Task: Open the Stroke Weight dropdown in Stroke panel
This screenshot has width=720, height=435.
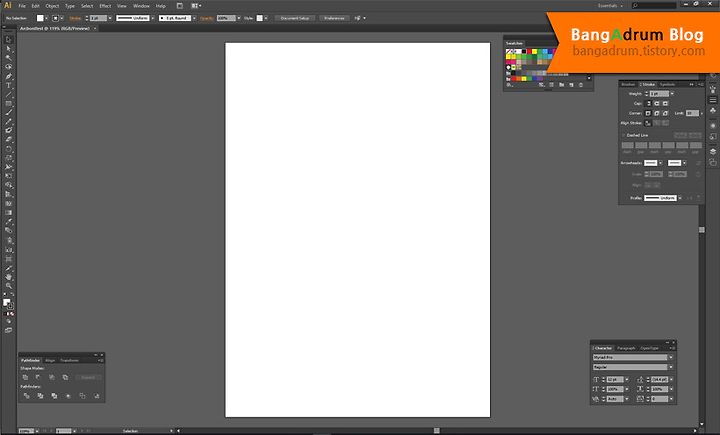Action: (x=672, y=94)
